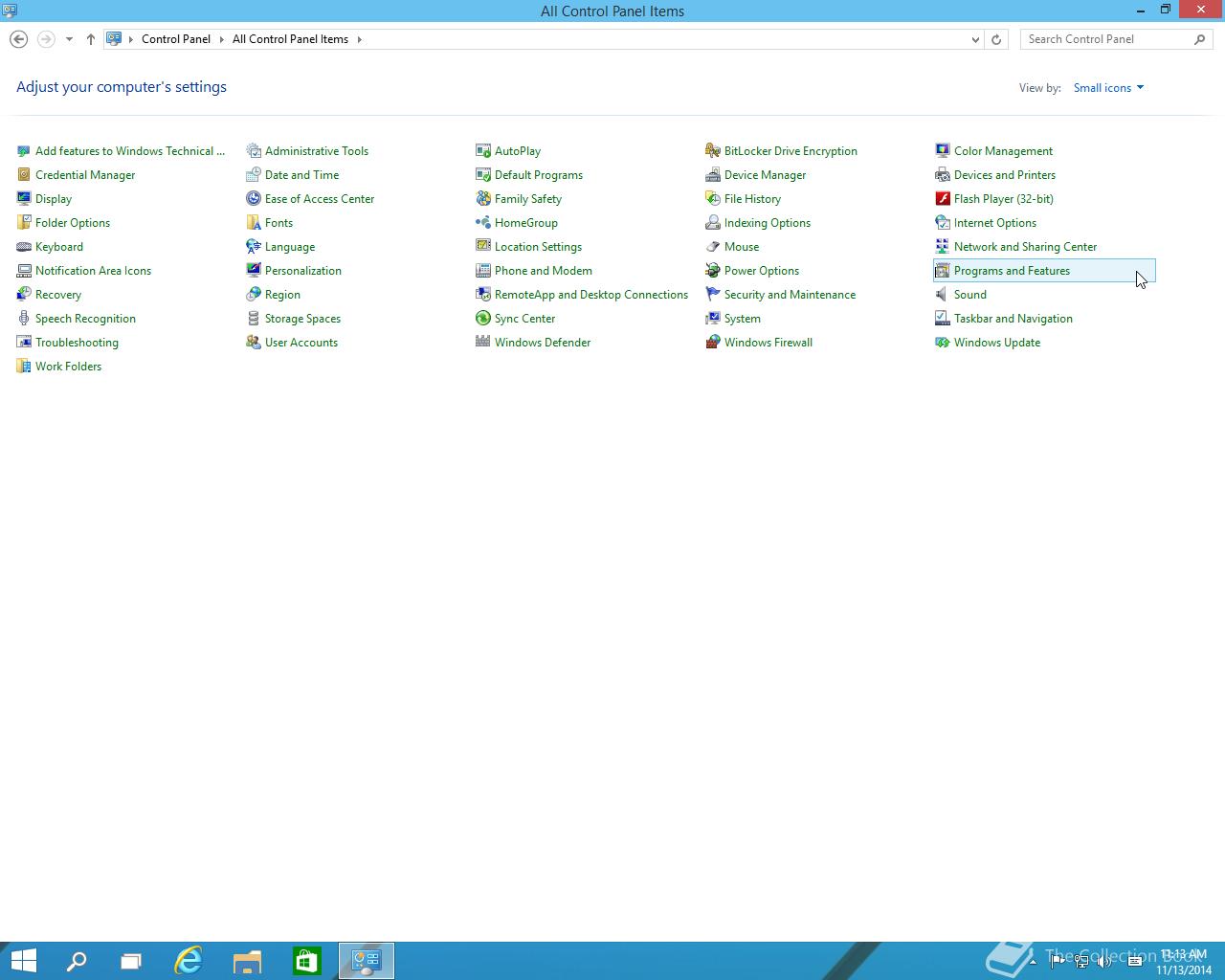
Task: Open Storage Spaces link
Action: point(302,319)
